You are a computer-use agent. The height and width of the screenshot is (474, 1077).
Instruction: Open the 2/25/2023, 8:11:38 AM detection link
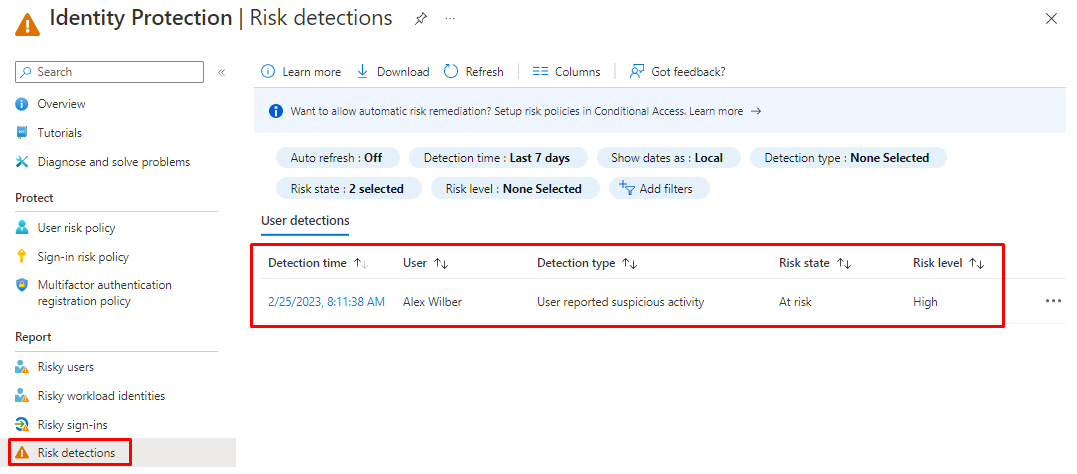point(326,302)
